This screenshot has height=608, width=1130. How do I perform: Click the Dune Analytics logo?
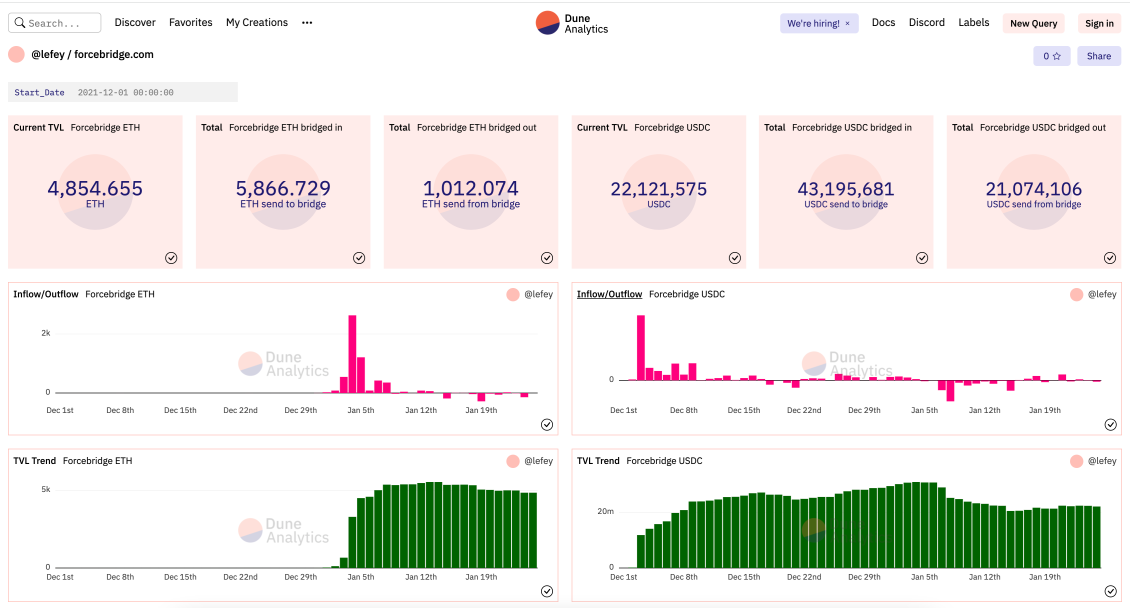tap(572, 23)
